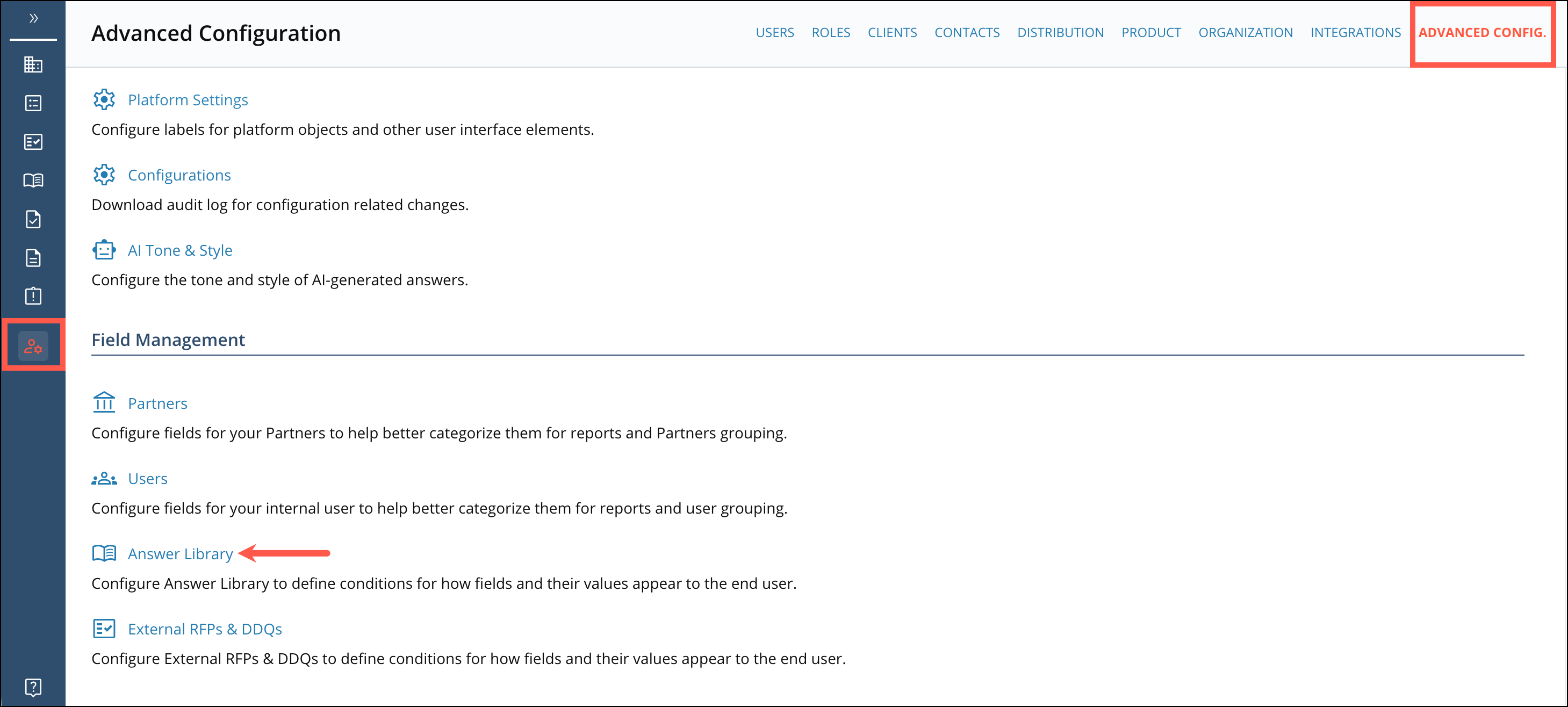Select the ADVANCED CONFIG. tab
The height and width of the screenshot is (707, 1568).
pyautogui.click(x=1481, y=33)
